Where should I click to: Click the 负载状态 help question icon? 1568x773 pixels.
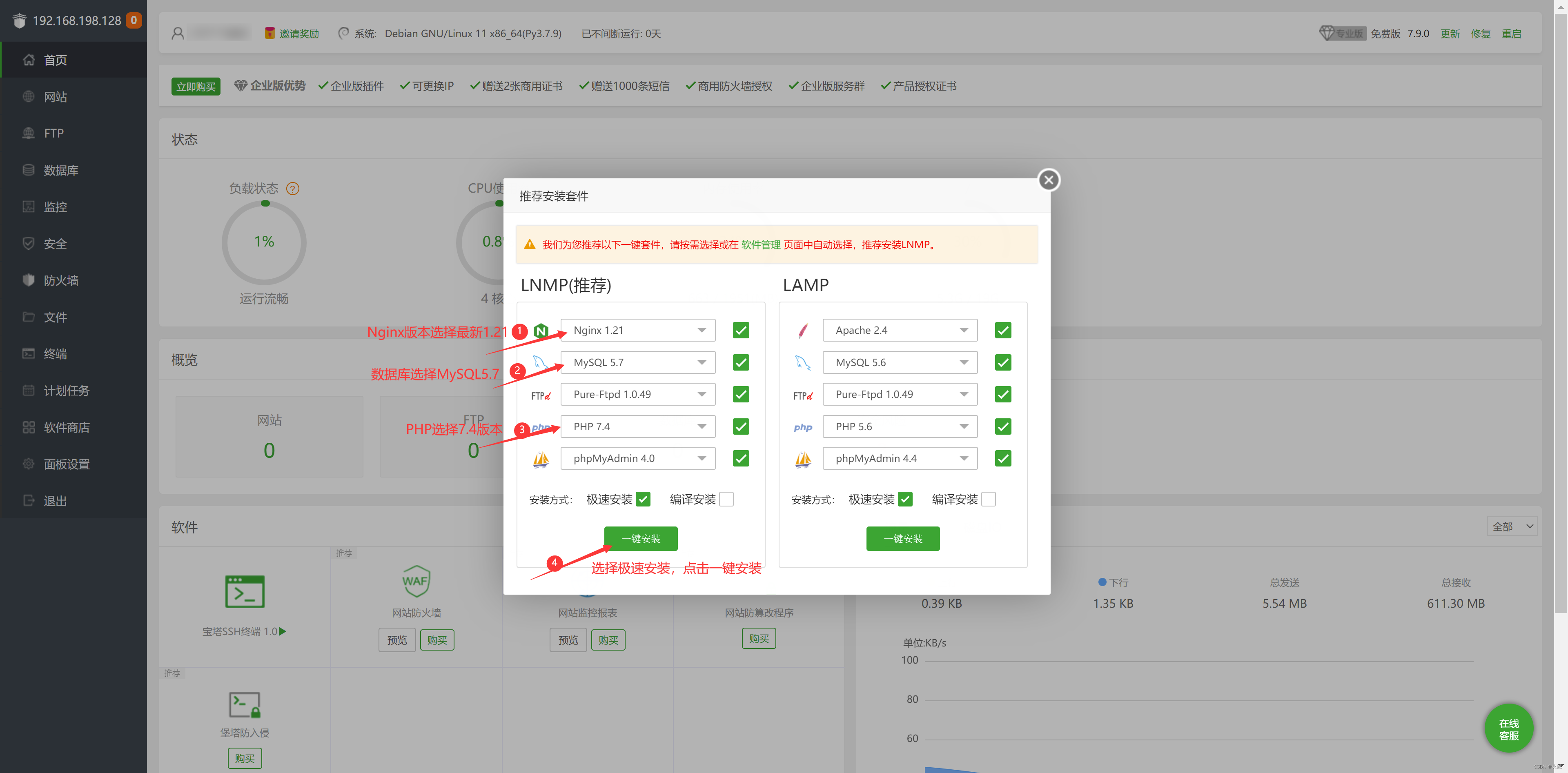[x=293, y=189]
